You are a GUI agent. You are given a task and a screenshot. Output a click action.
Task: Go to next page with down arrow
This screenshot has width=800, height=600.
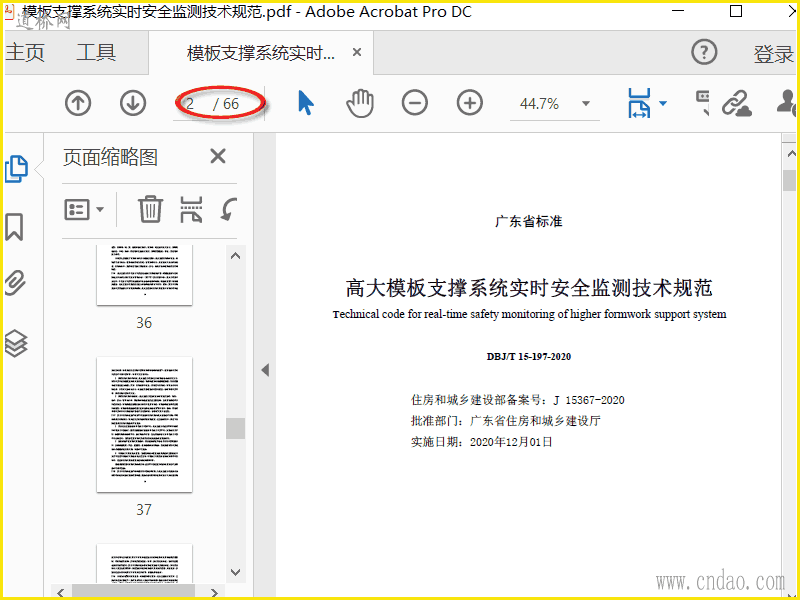(x=133, y=103)
